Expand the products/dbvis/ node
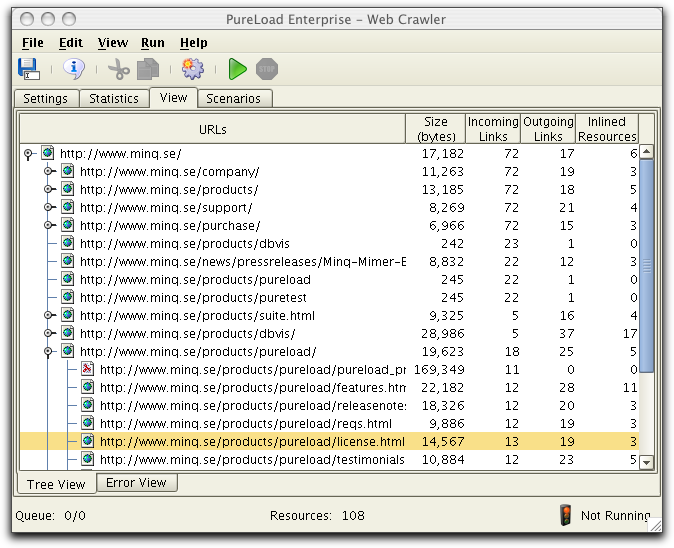674x548 pixels. click(49, 334)
